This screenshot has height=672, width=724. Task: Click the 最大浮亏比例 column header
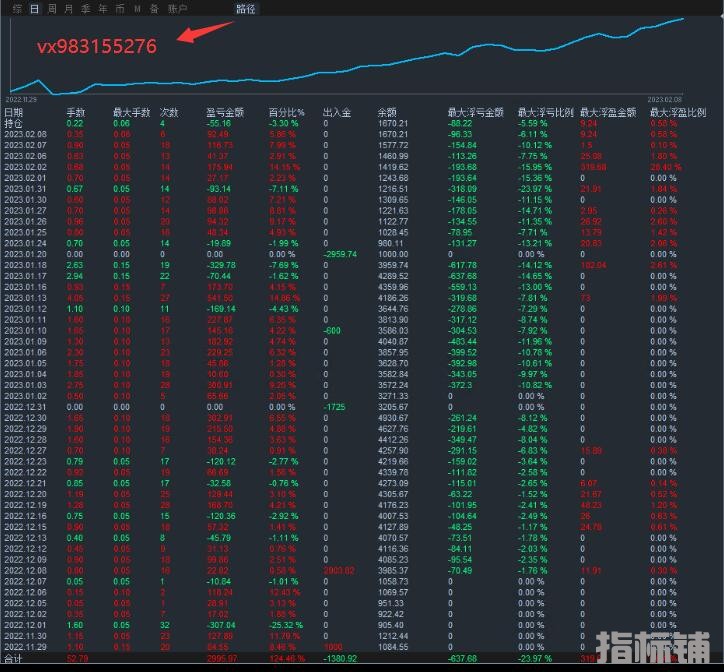coord(546,112)
